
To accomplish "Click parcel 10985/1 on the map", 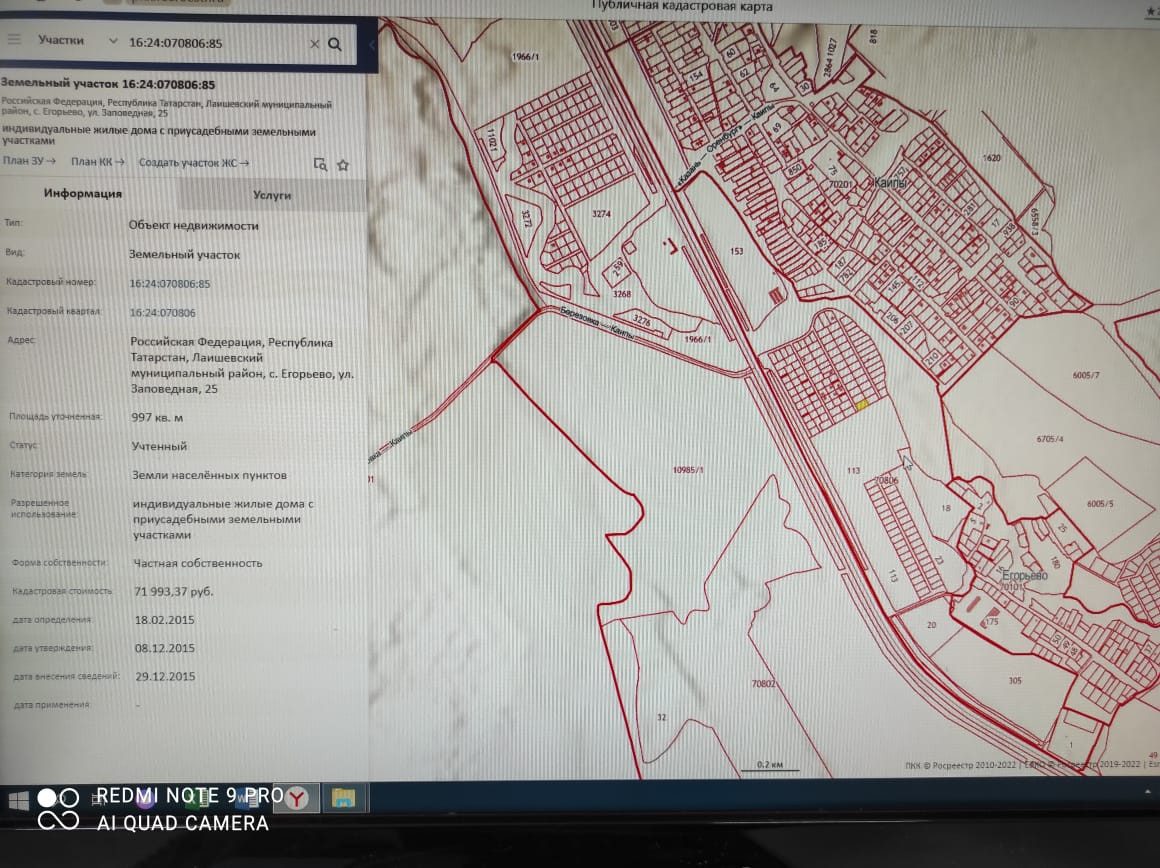I will pyautogui.click(x=688, y=470).
